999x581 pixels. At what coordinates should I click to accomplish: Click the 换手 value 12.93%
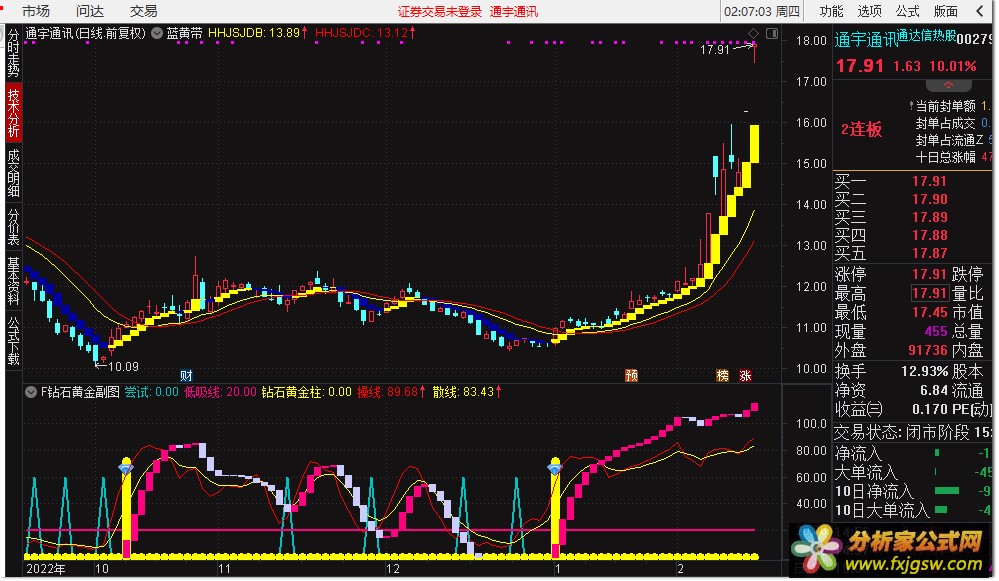click(x=924, y=371)
